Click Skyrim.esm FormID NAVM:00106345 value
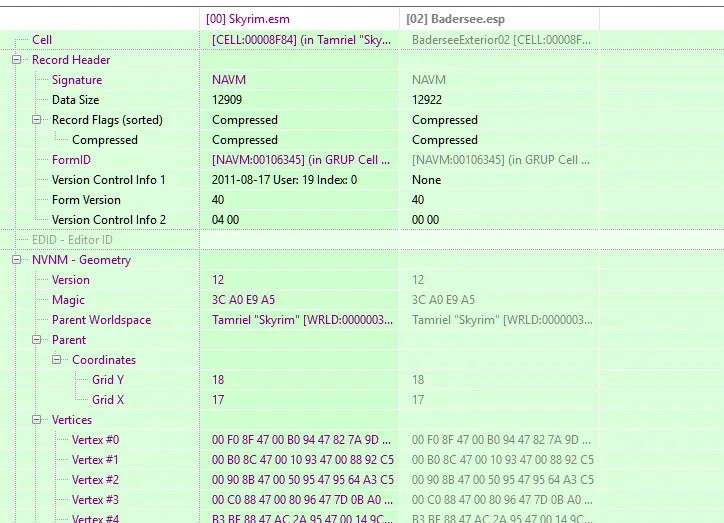724x523 pixels. [x=301, y=160]
